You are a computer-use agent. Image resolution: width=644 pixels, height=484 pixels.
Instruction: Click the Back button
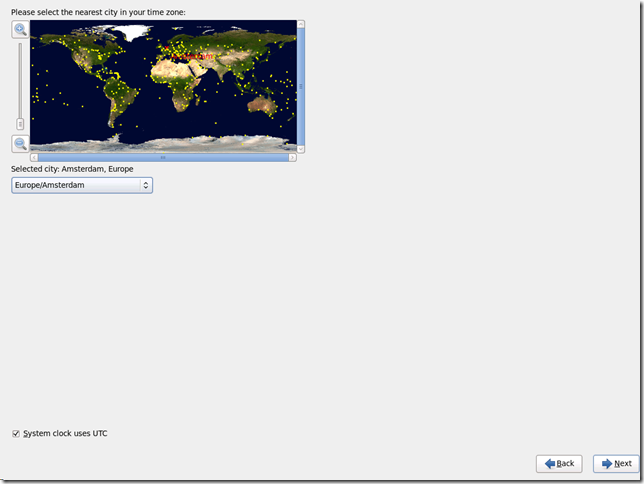559,464
